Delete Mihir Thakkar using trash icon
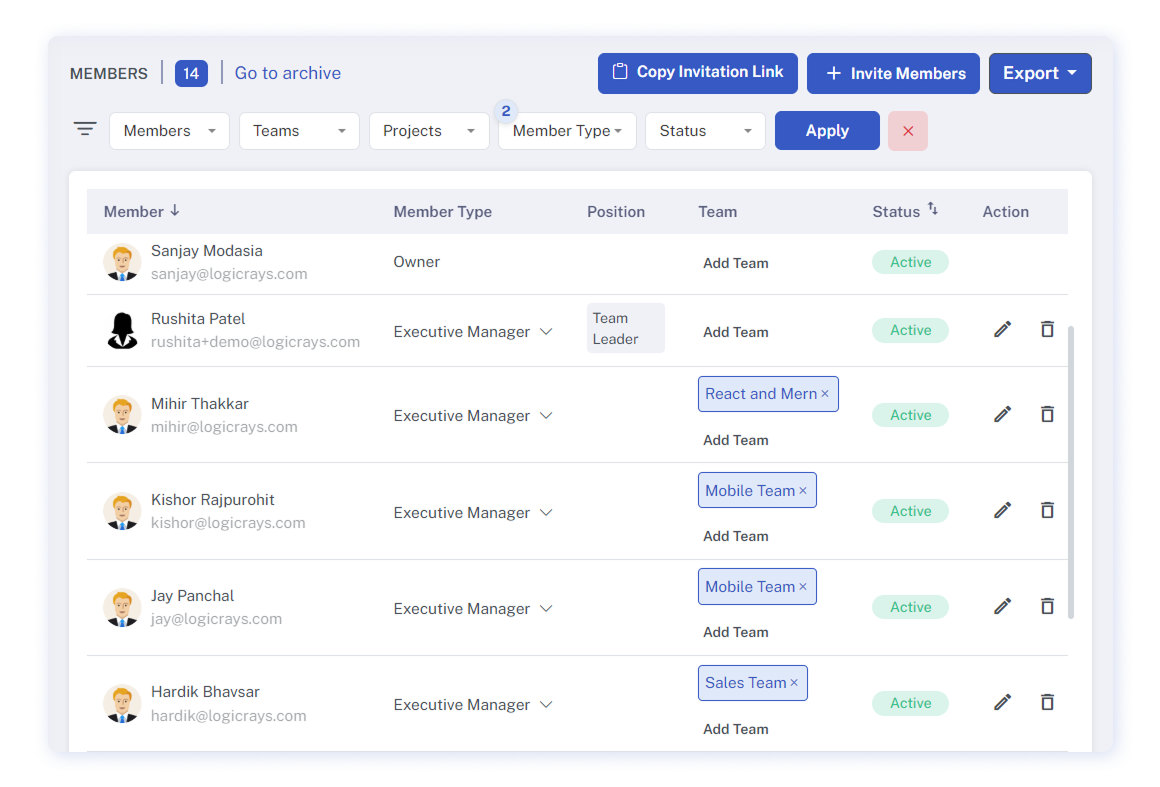1160x787 pixels. pyautogui.click(x=1047, y=414)
